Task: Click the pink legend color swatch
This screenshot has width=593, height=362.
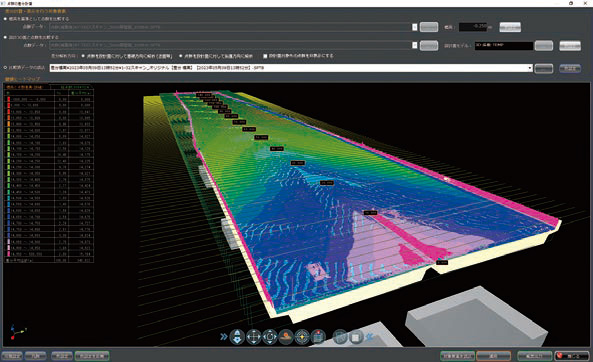Action: [x=8, y=253]
